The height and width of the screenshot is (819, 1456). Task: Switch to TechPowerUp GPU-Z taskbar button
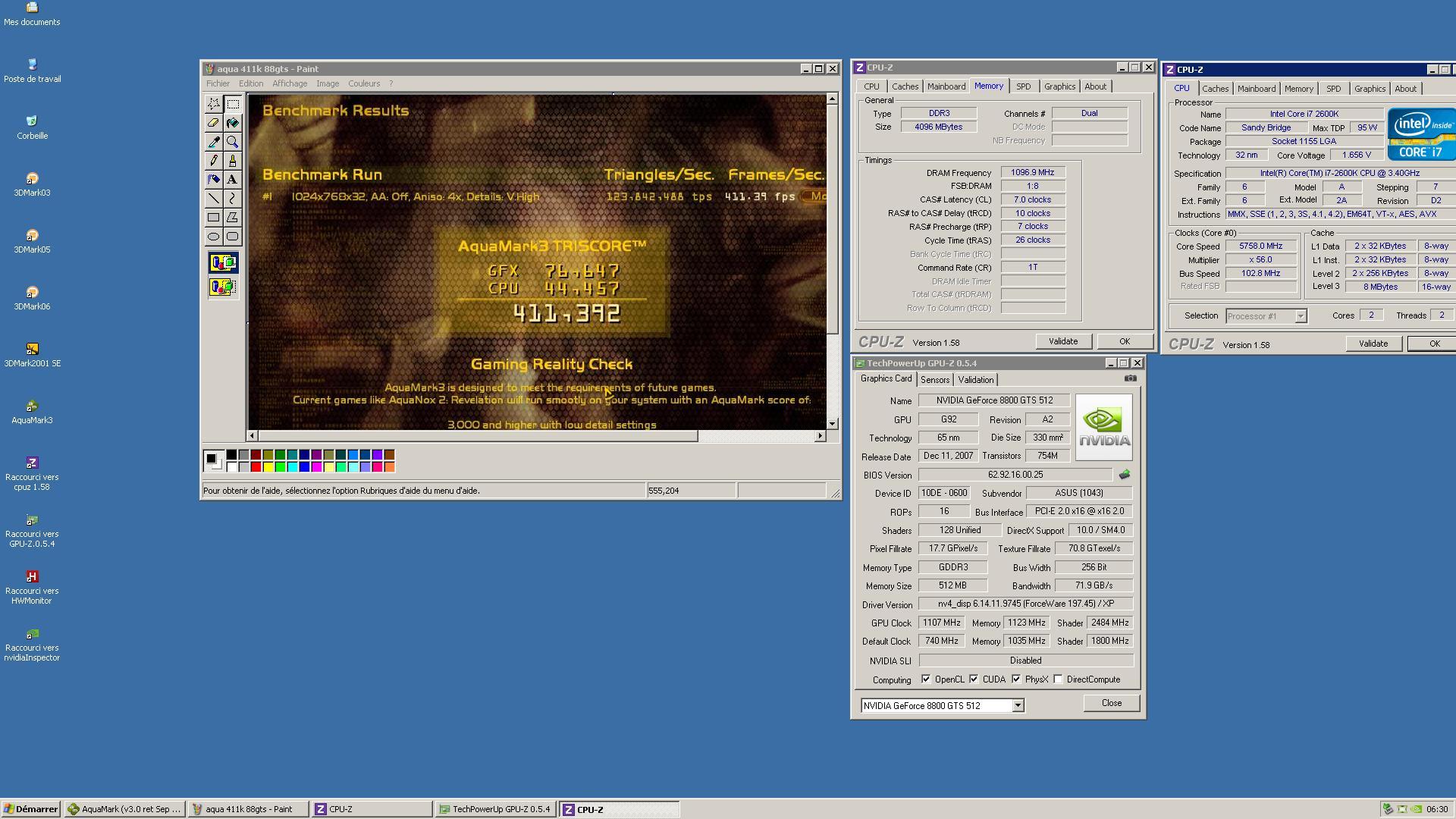pyautogui.click(x=496, y=809)
